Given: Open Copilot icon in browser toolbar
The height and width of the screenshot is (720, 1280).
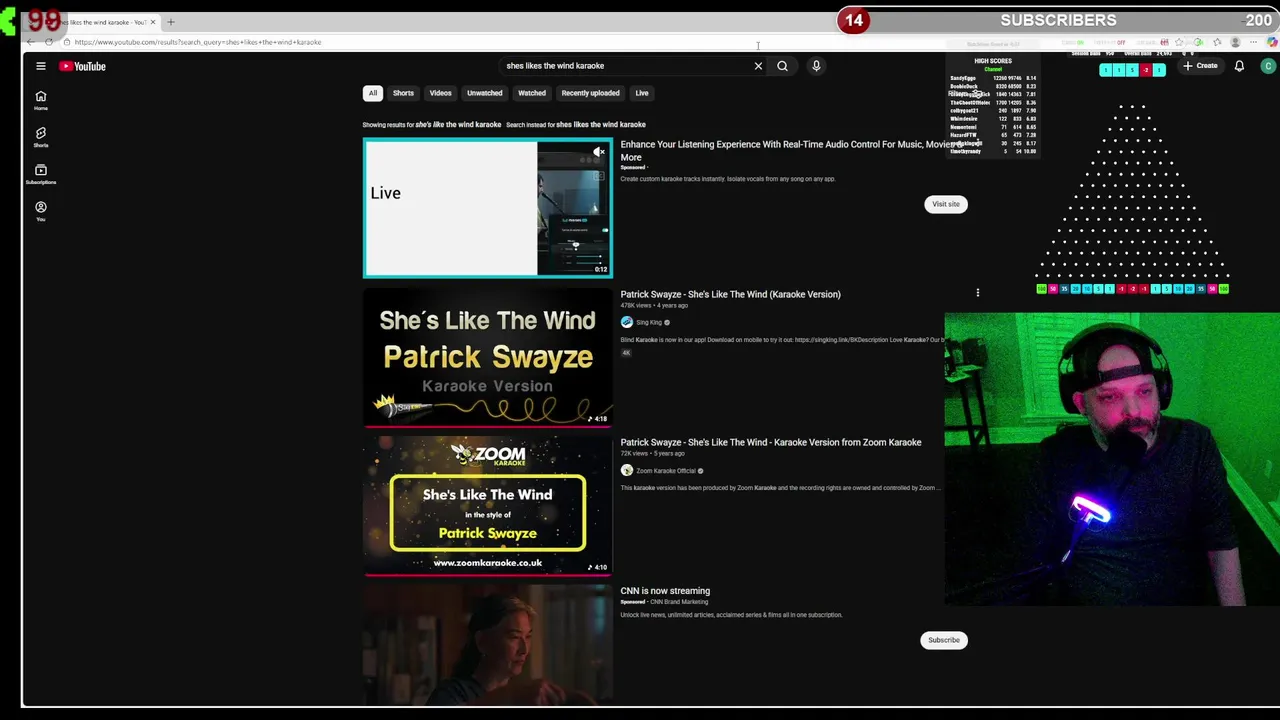Looking at the screenshot, I should [x=1272, y=42].
